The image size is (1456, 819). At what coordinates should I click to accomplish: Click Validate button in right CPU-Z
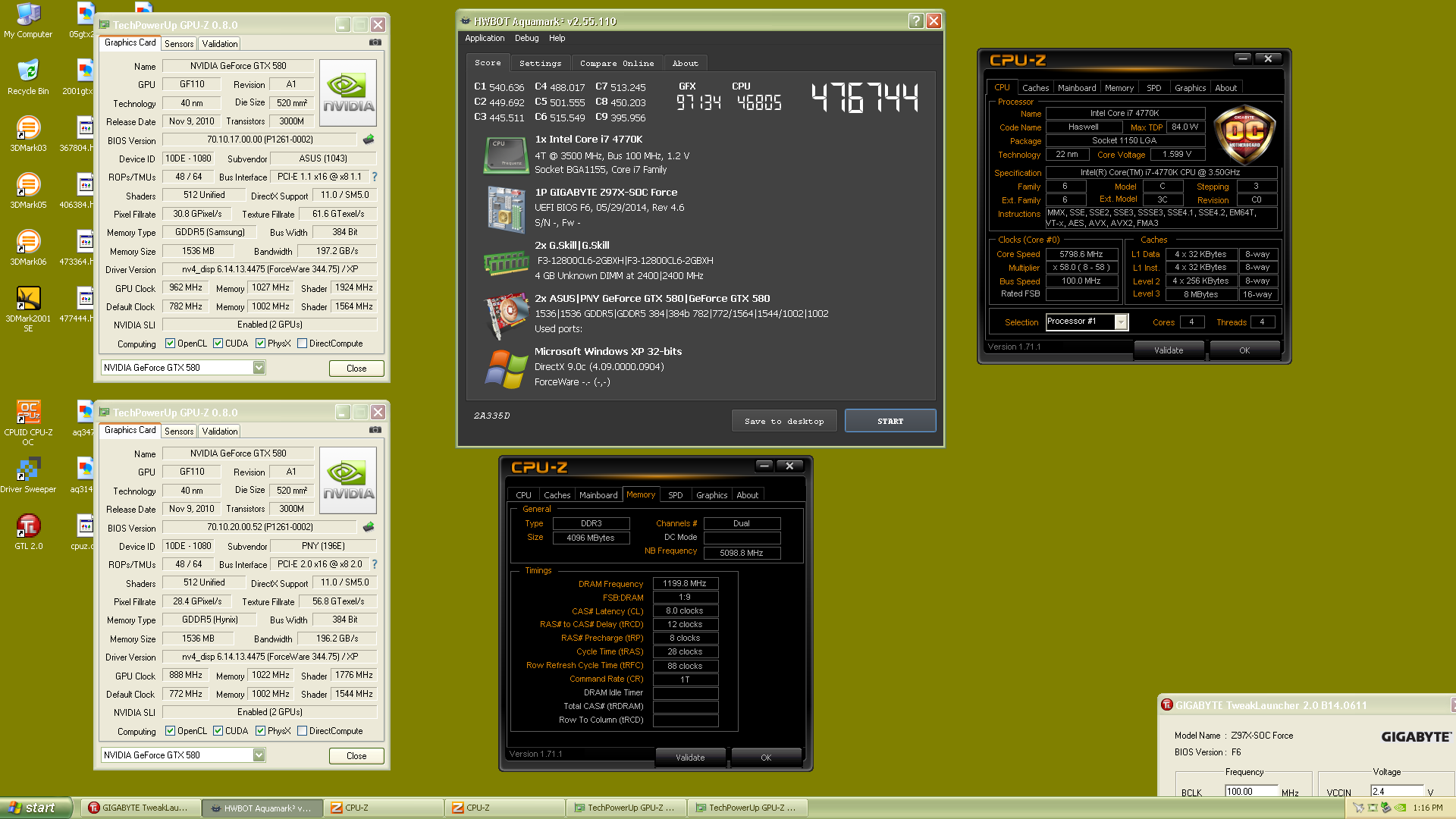(1169, 350)
